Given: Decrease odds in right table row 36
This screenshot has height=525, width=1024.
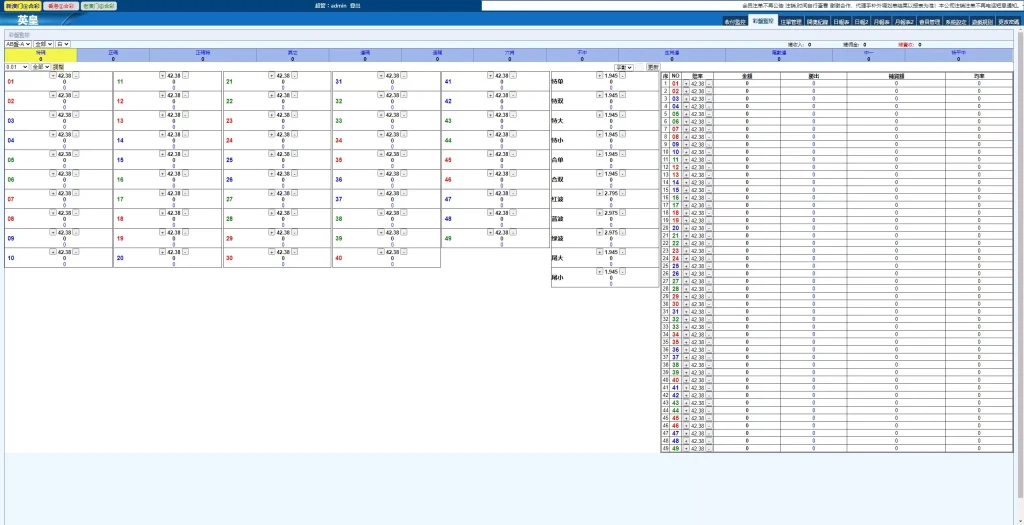Looking at the screenshot, I should [x=709, y=349].
